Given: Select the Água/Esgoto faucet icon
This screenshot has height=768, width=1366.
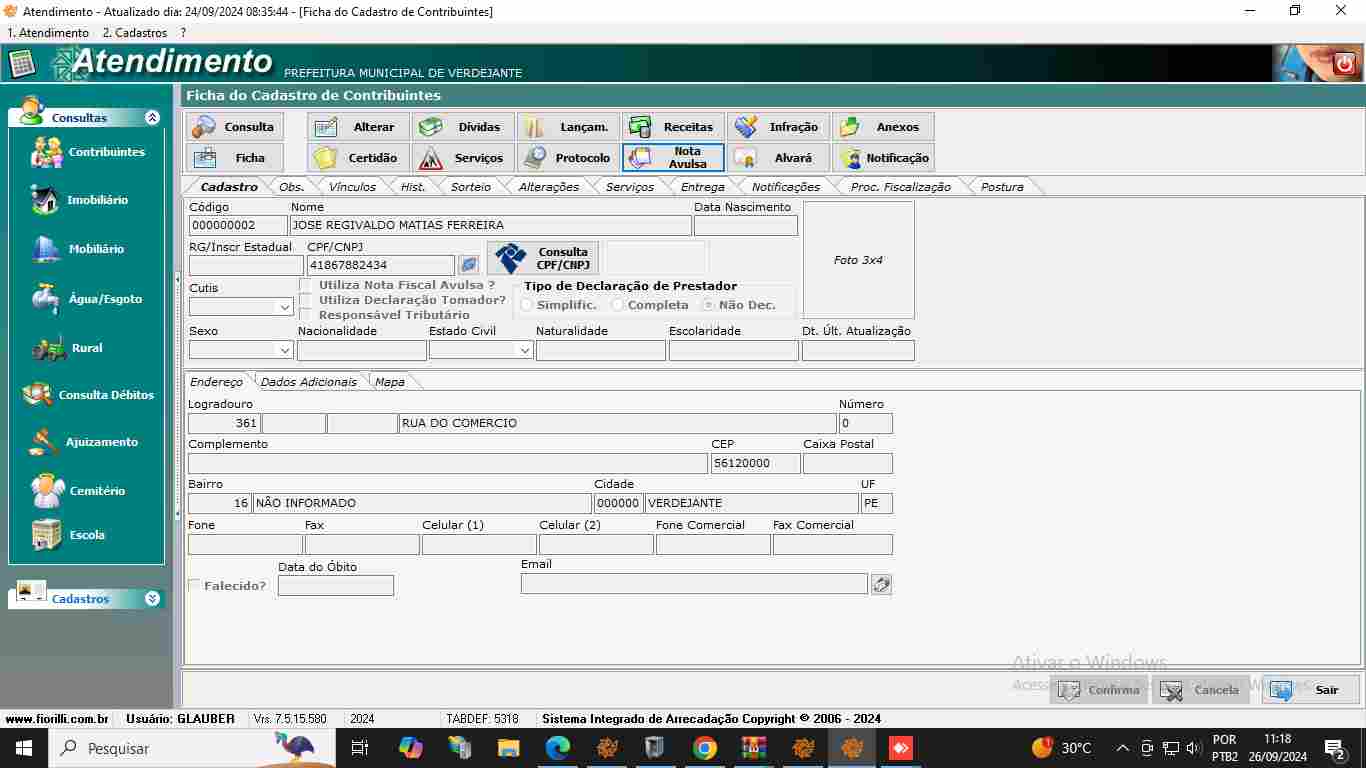Looking at the screenshot, I should [x=45, y=299].
